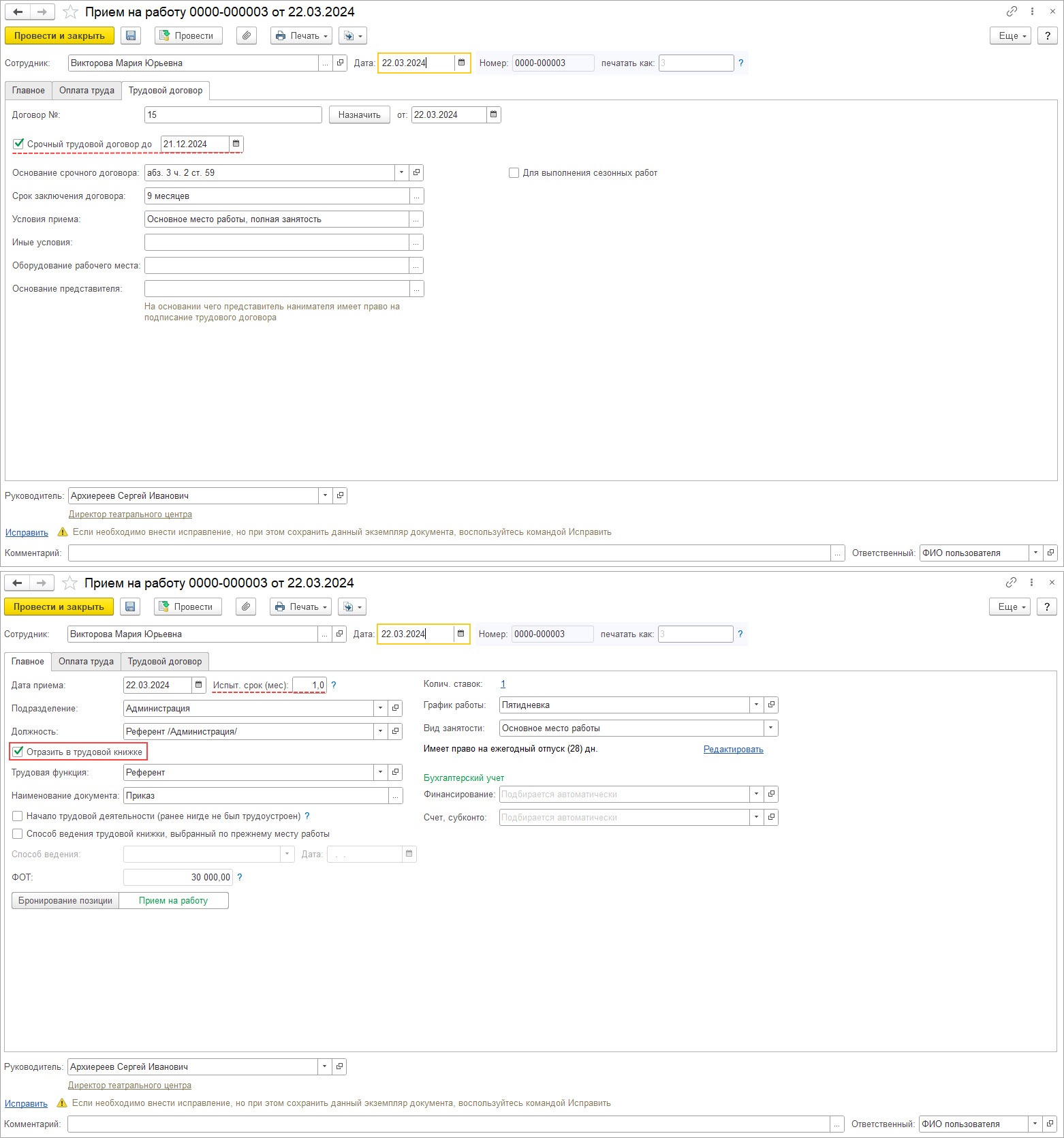Enable Для выполнения сезонных работ checkbox
Image resolution: width=1064 pixels, height=1138 pixels.
[514, 172]
